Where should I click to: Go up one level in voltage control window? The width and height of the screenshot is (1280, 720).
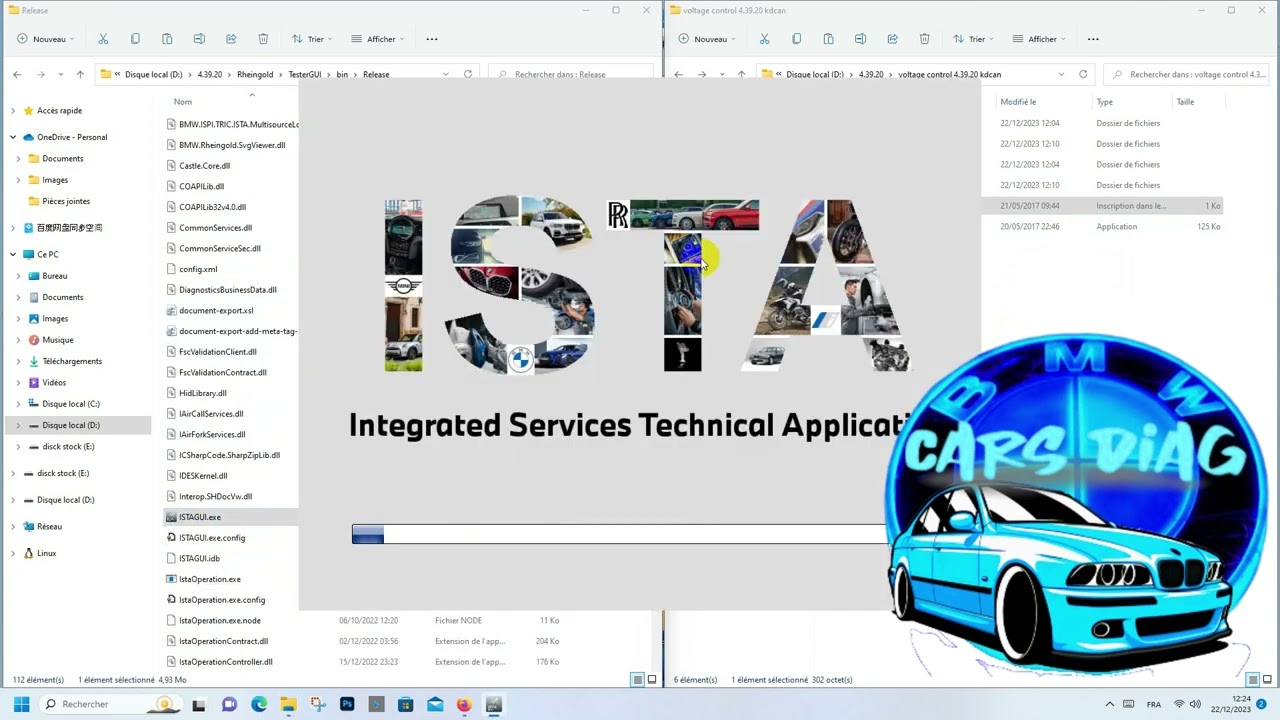(x=741, y=74)
